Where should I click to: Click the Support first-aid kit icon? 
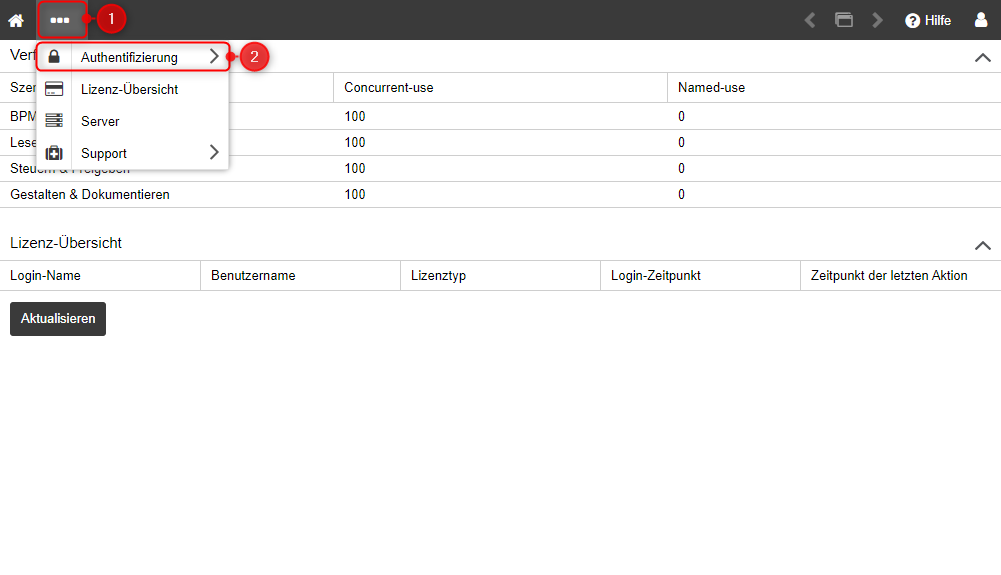tap(54, 153)
